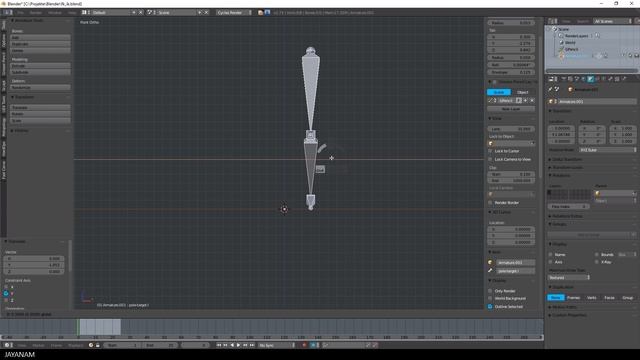640x360 pixels.
Task: Click the Duplicate bones button
Action: pos(40,44)
